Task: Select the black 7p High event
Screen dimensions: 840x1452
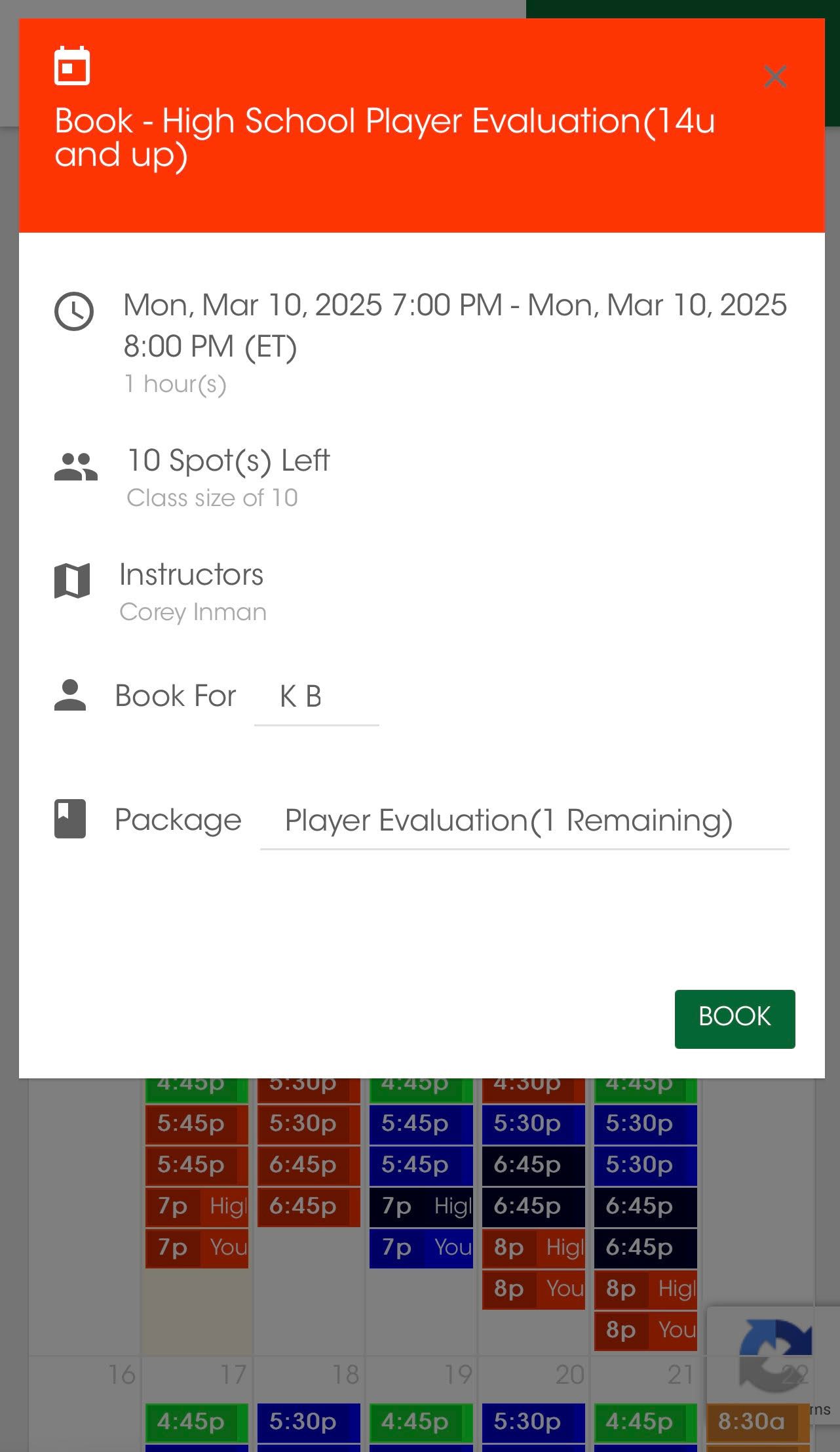Action: click(x=421, y=1206)
